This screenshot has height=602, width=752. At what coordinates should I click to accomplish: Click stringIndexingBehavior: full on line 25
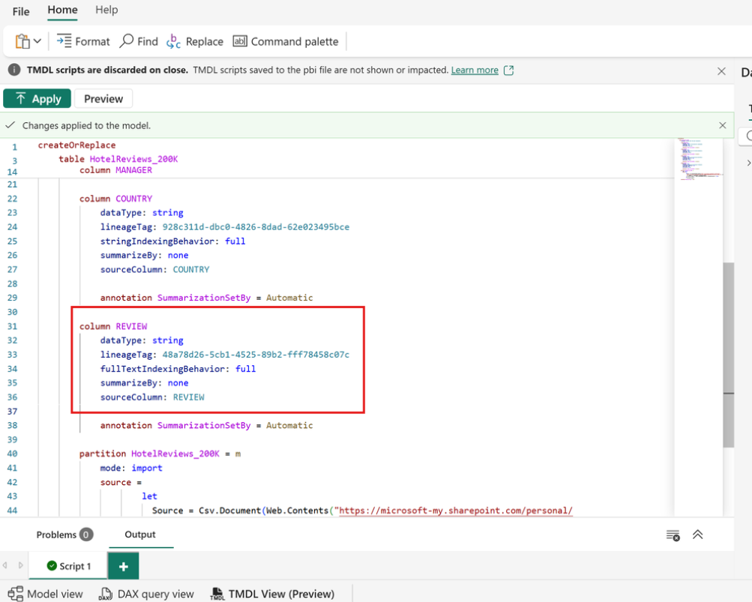[173, 241]
